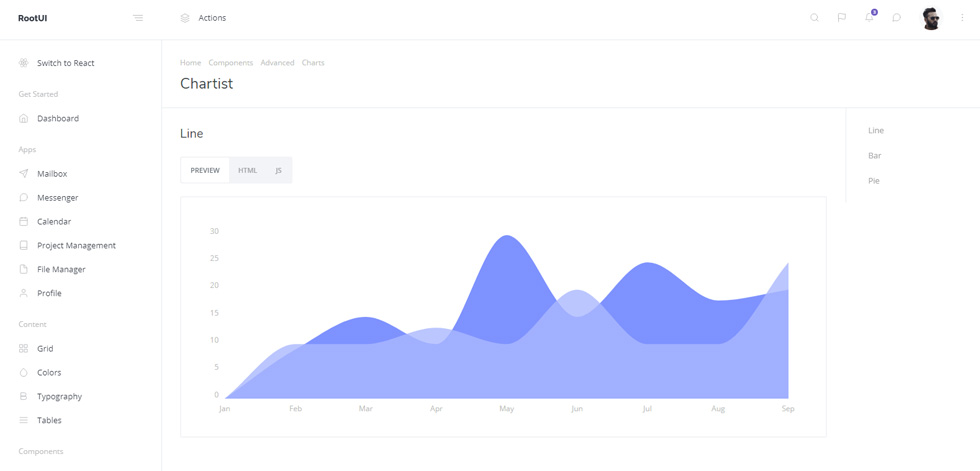
Task: Open Tables content page
Action: (x=49, y=420)
